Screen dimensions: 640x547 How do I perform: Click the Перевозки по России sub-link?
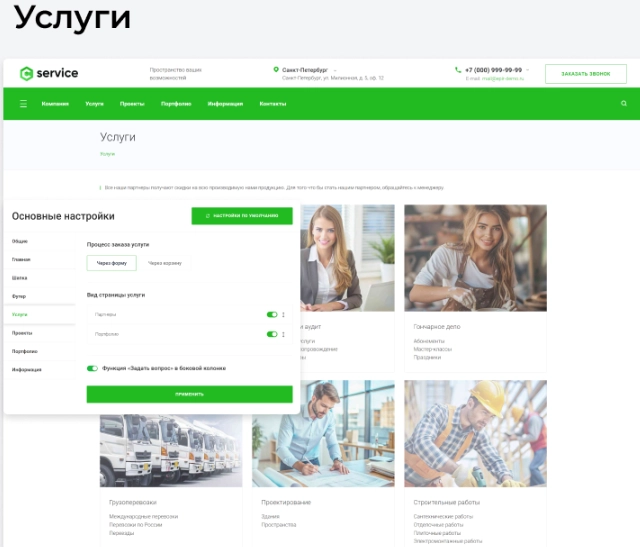[x=136, y=525]
